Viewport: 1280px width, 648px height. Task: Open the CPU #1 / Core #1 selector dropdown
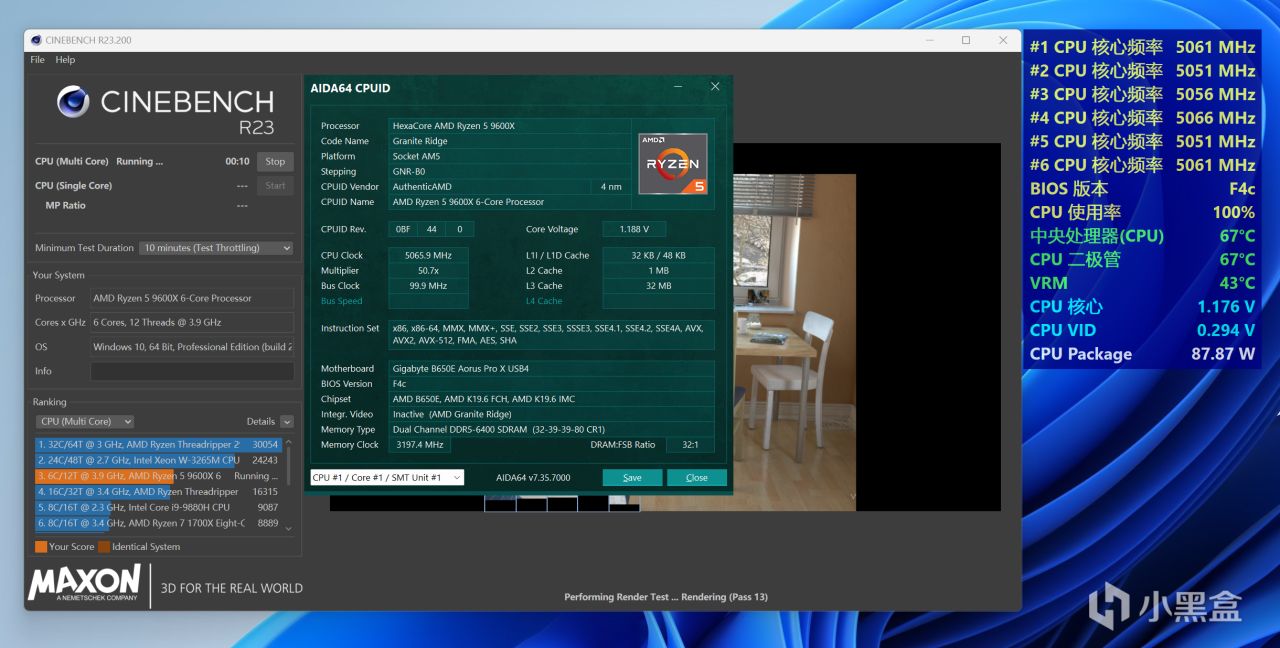387,478
